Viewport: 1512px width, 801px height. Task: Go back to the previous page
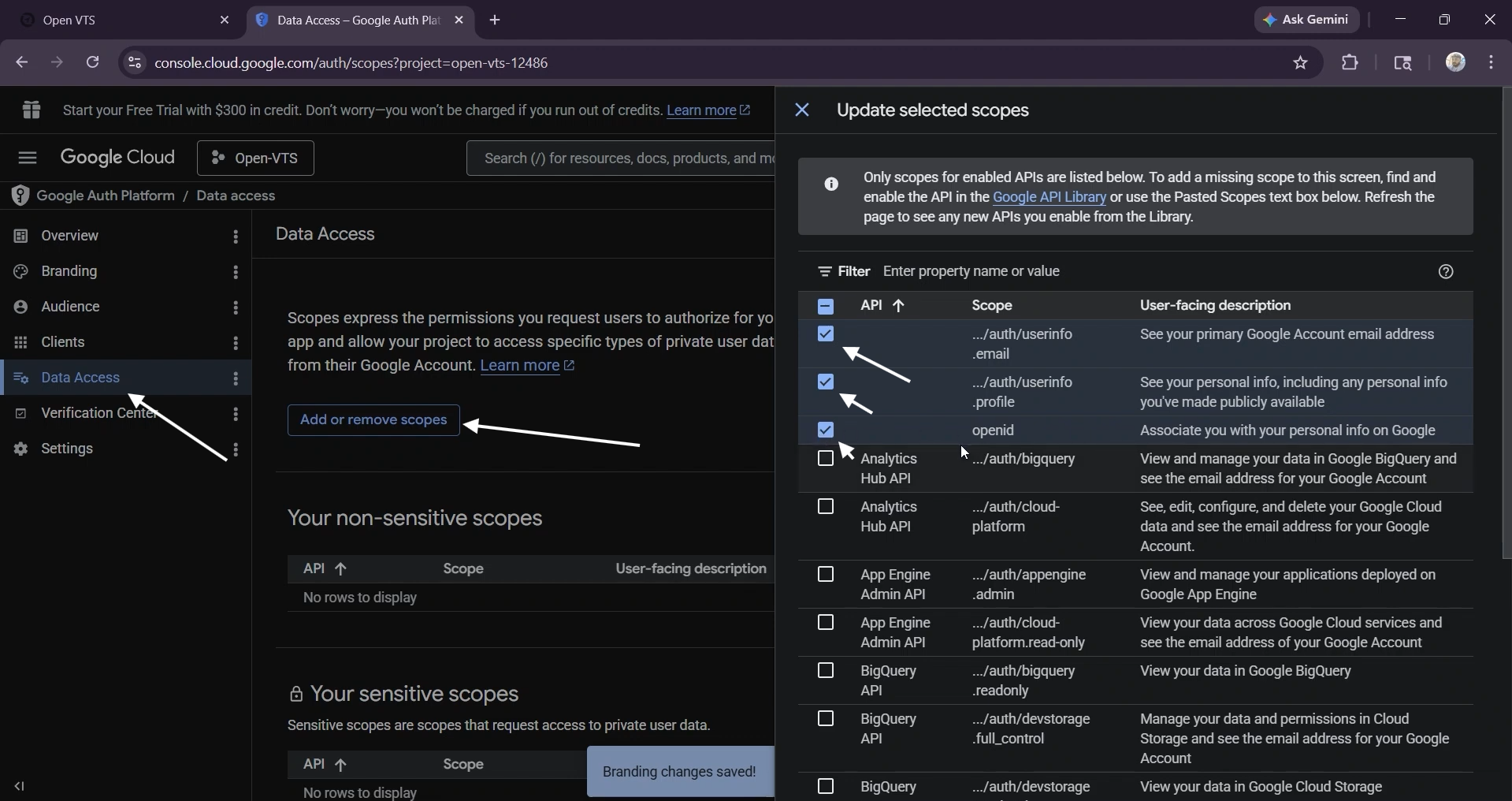click(x=21, y=62)
